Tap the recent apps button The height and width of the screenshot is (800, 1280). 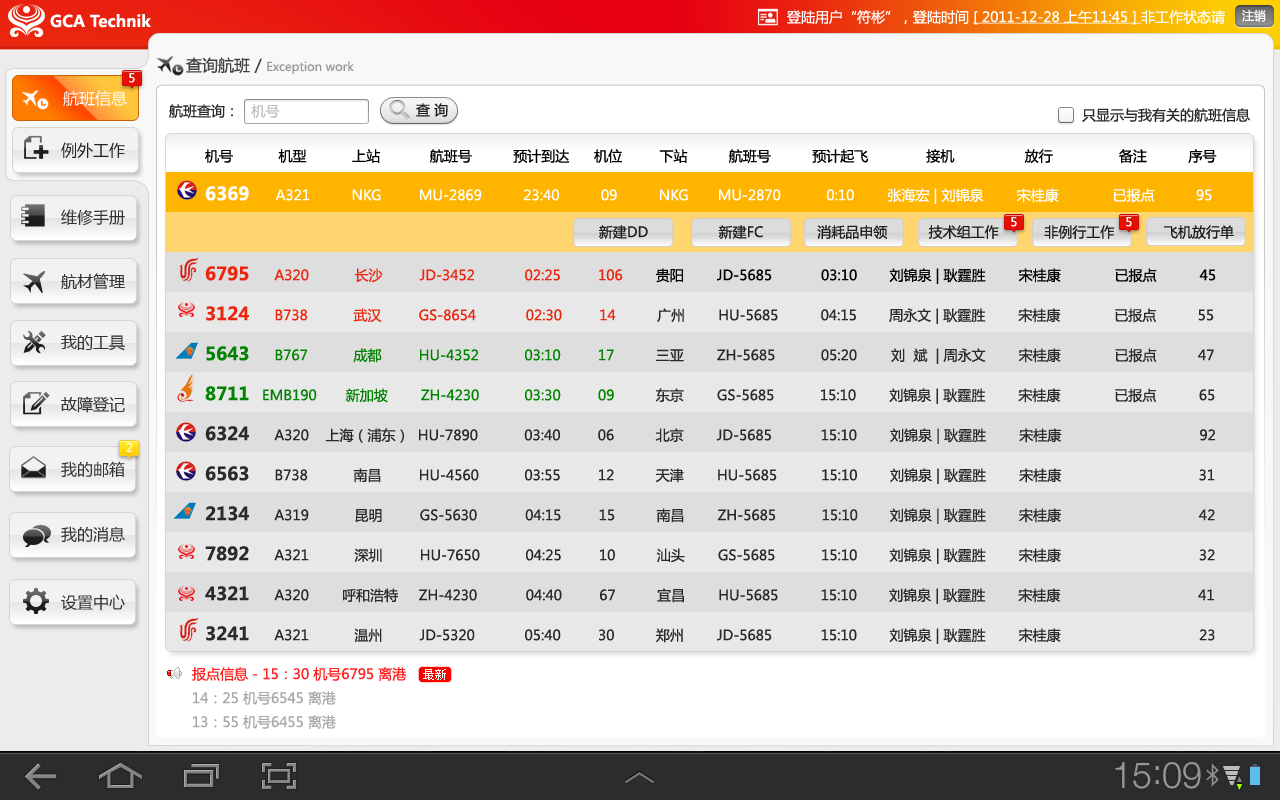point(201,775)
